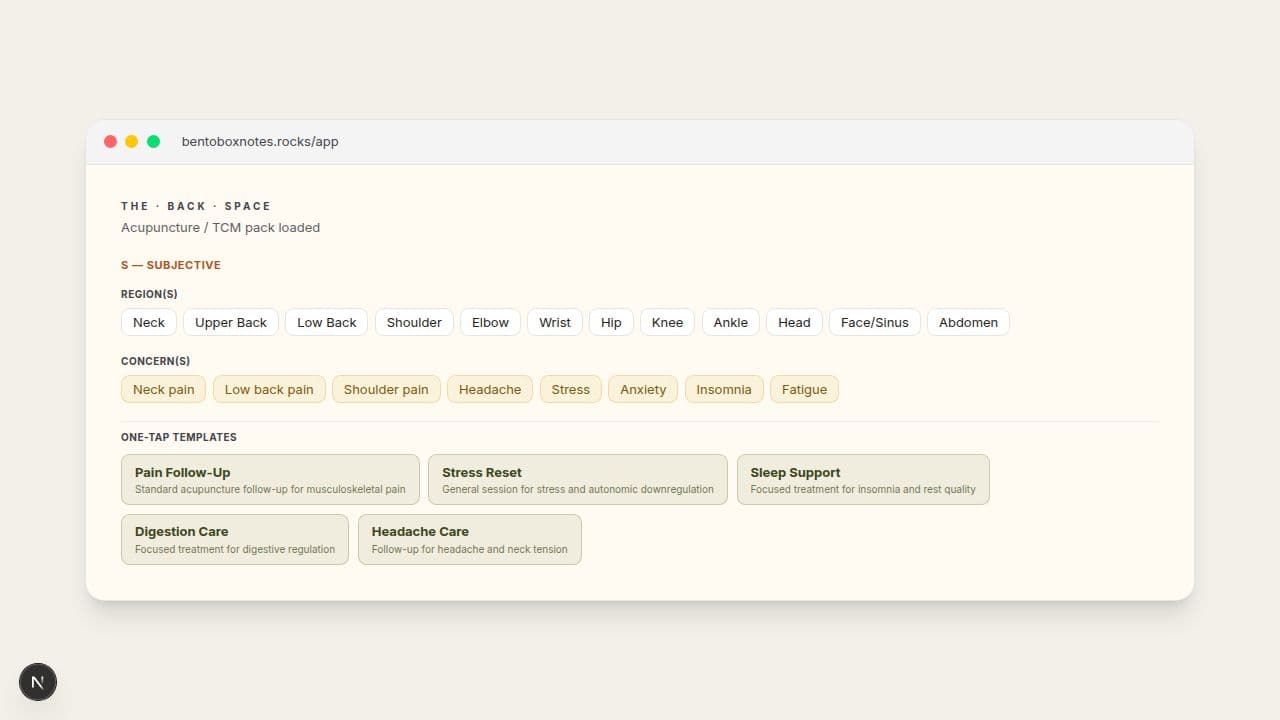The image size is (1280, 720).
Task: Click the yellow minimize dot
Action: click(x=132, y=142)
